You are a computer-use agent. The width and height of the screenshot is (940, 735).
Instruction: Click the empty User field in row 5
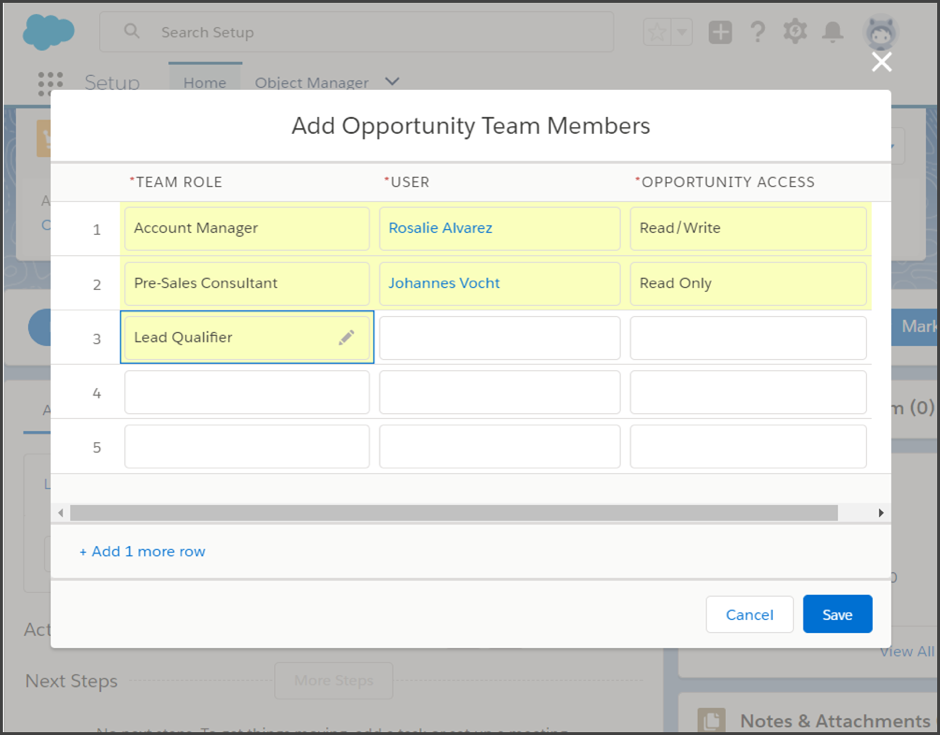tap(499, 447)
